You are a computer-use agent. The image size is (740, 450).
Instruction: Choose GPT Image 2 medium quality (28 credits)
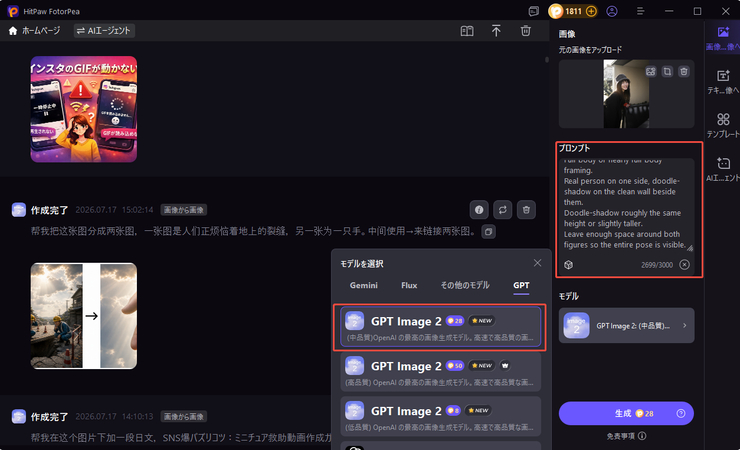pos(440,327)
